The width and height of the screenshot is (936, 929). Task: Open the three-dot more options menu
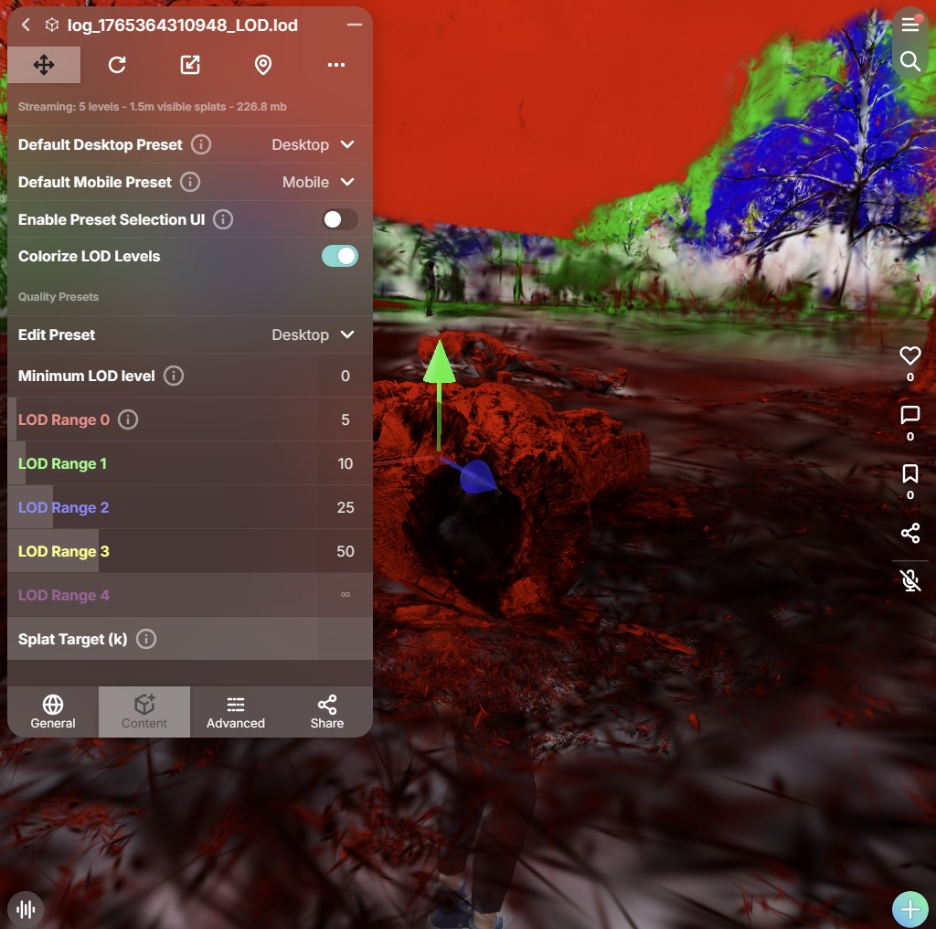pos(336,65)
